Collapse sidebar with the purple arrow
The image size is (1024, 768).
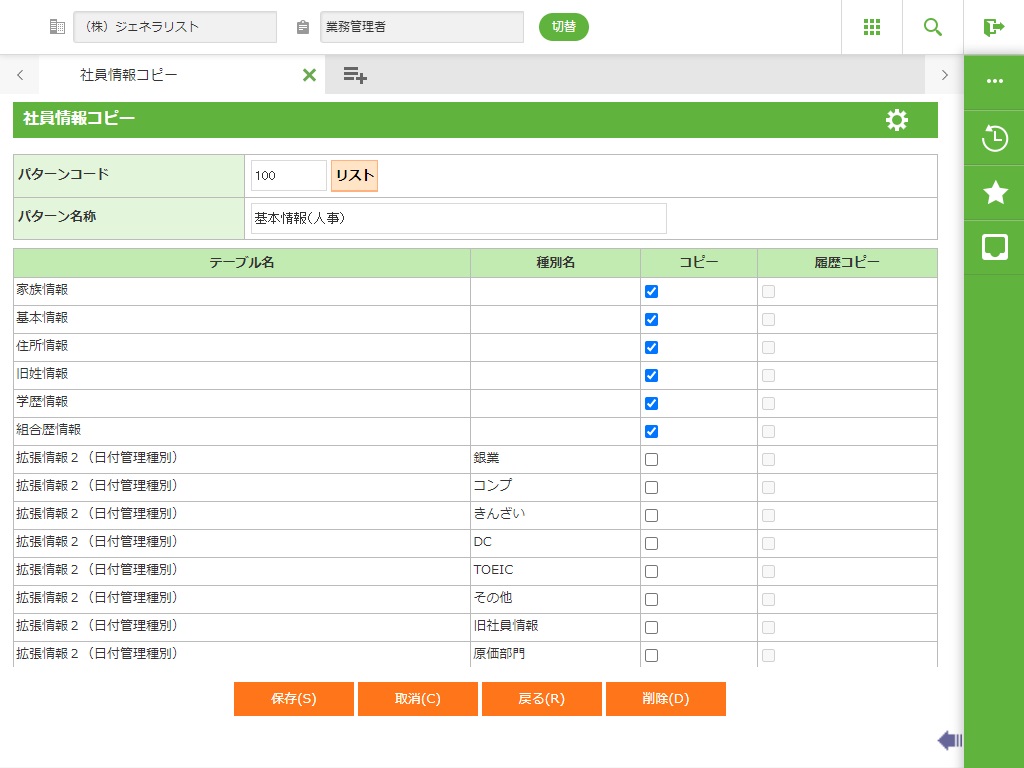(949, 740)
